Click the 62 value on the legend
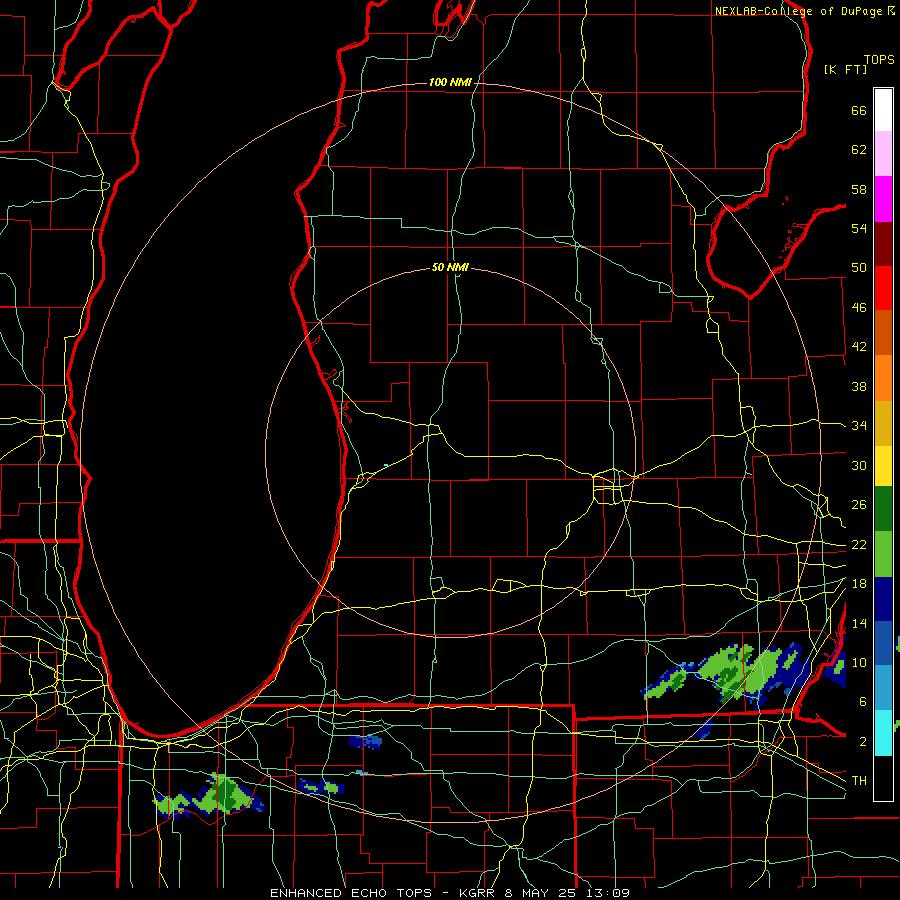The image size is (900, 900). (859, 150)
